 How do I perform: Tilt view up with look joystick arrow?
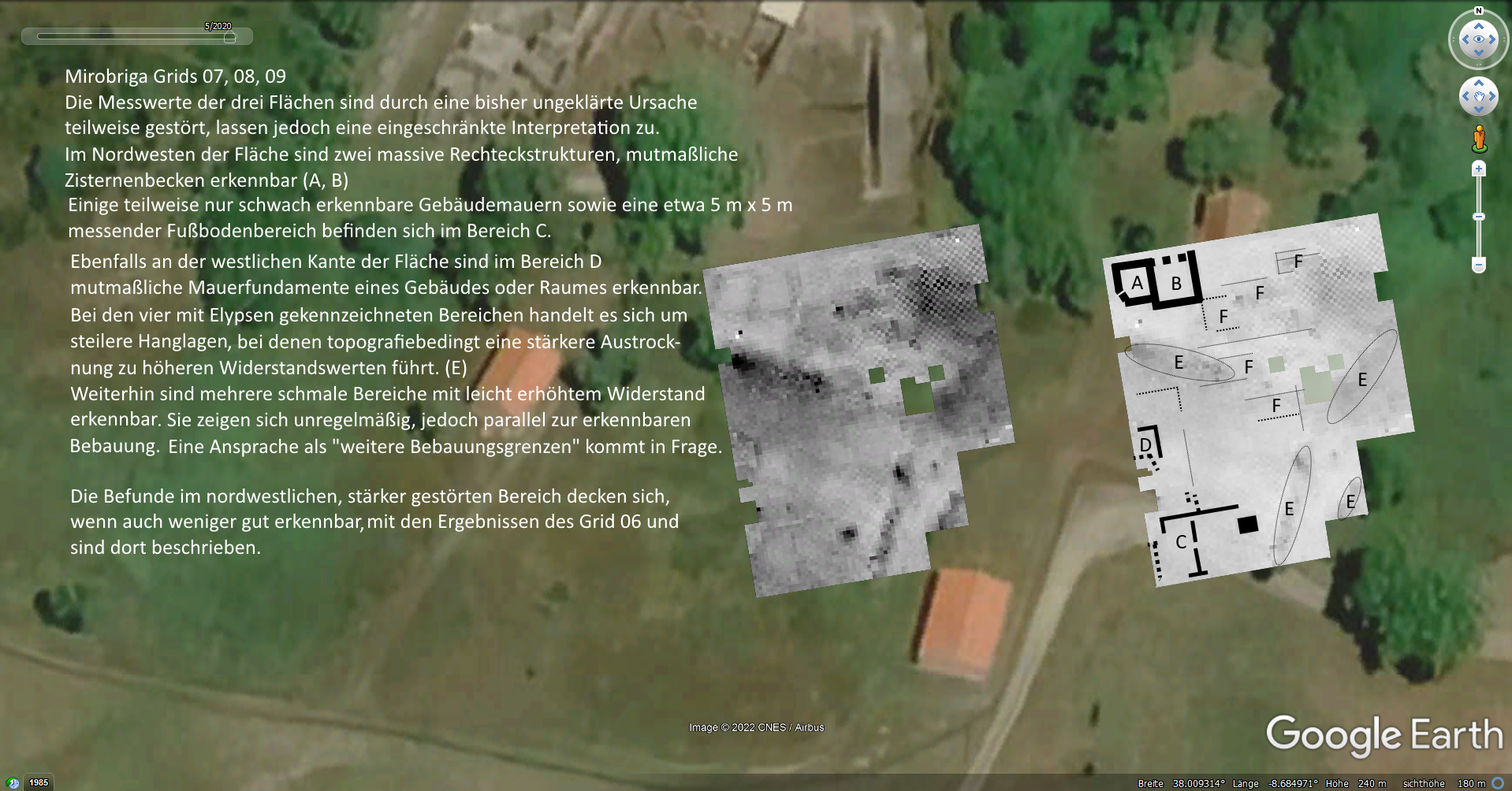[x=1479, y=26]
